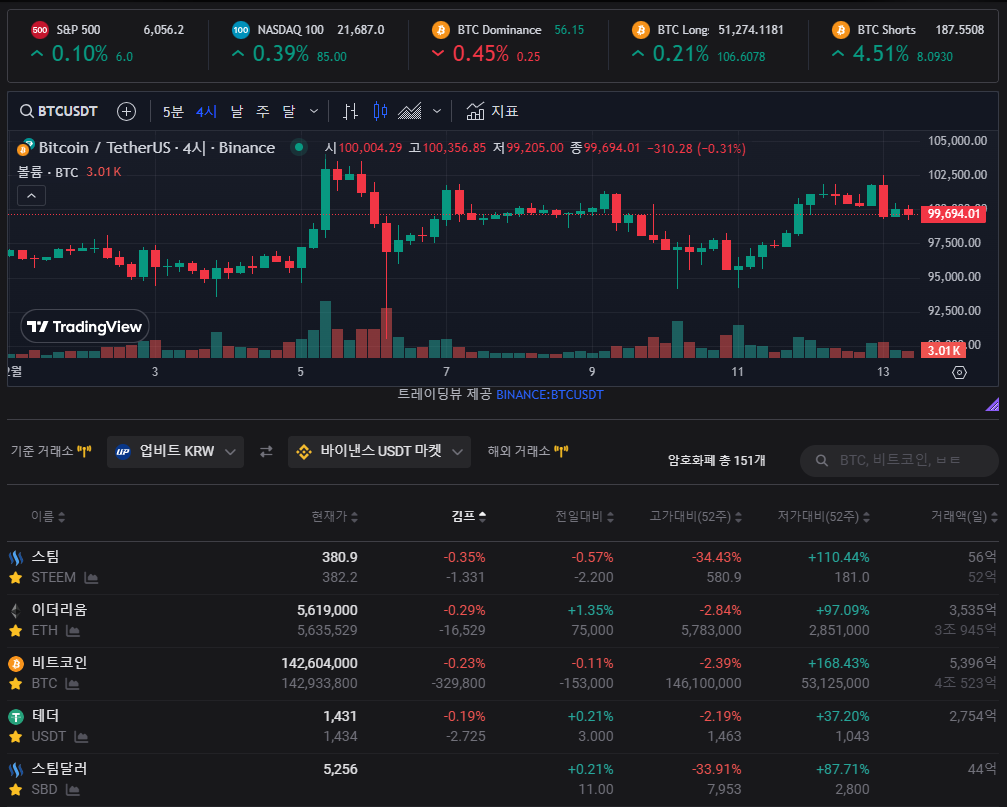Viewport: 1007px width, 807px height.
Task: Click the 비트코인 coin logo
Action: coord(16,663)
